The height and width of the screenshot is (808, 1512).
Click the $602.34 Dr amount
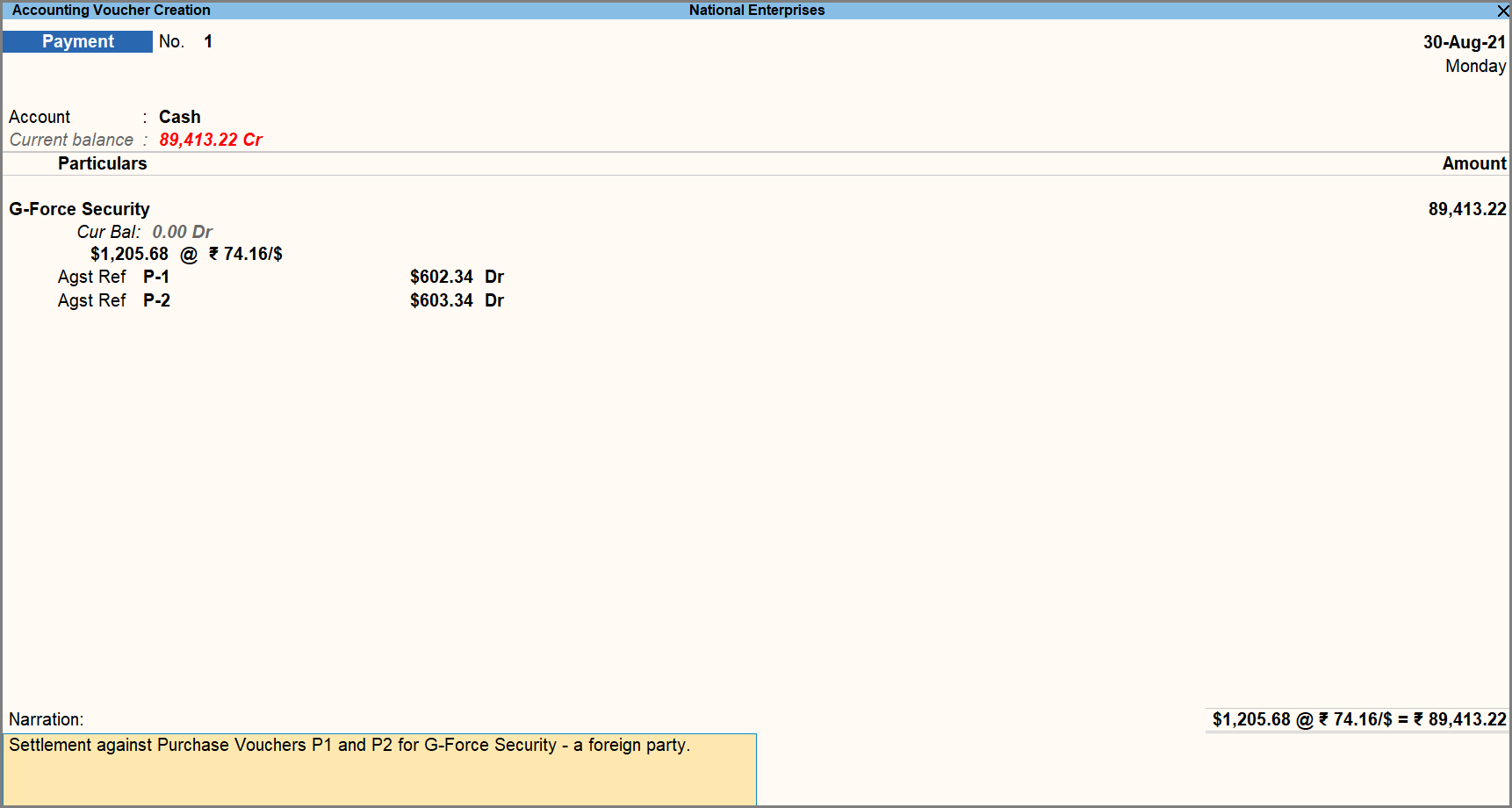tap(457, 277)
